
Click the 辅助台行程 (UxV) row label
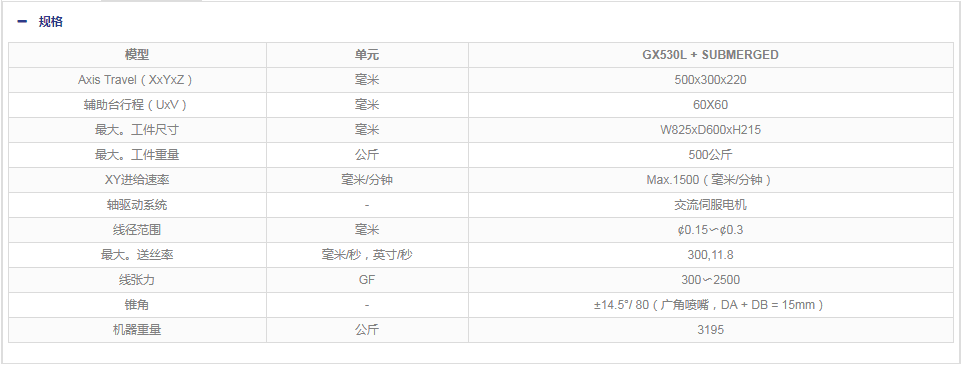(137, 105)
